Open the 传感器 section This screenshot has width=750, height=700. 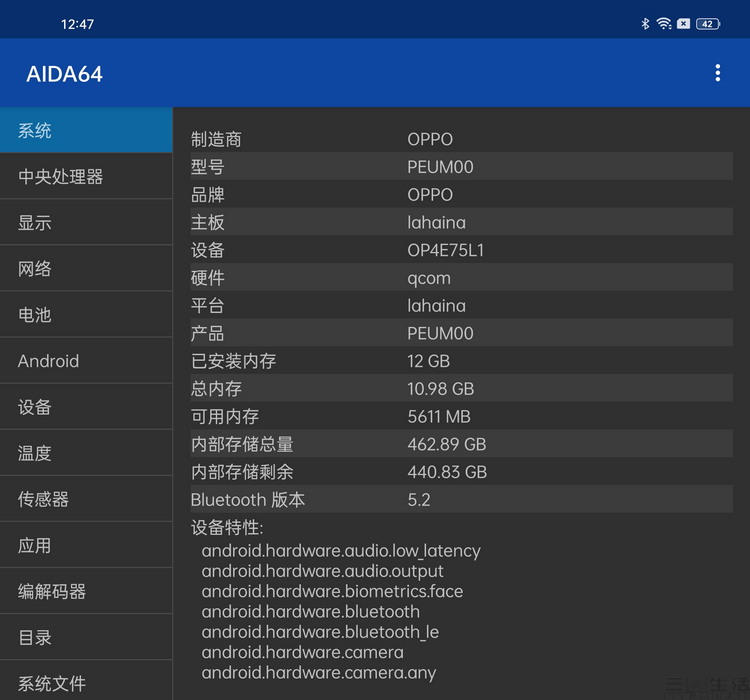(x=86, y=499)
